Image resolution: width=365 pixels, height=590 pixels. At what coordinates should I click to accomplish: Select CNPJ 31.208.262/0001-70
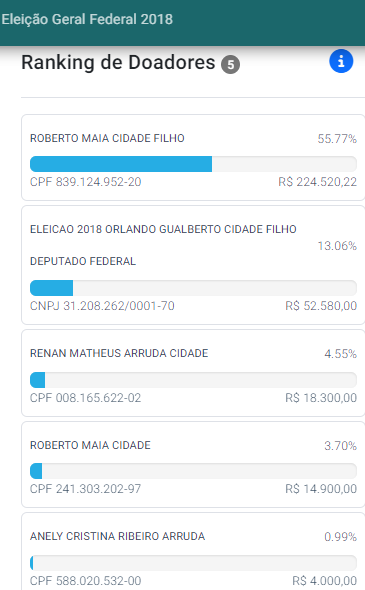pos(102,306)
